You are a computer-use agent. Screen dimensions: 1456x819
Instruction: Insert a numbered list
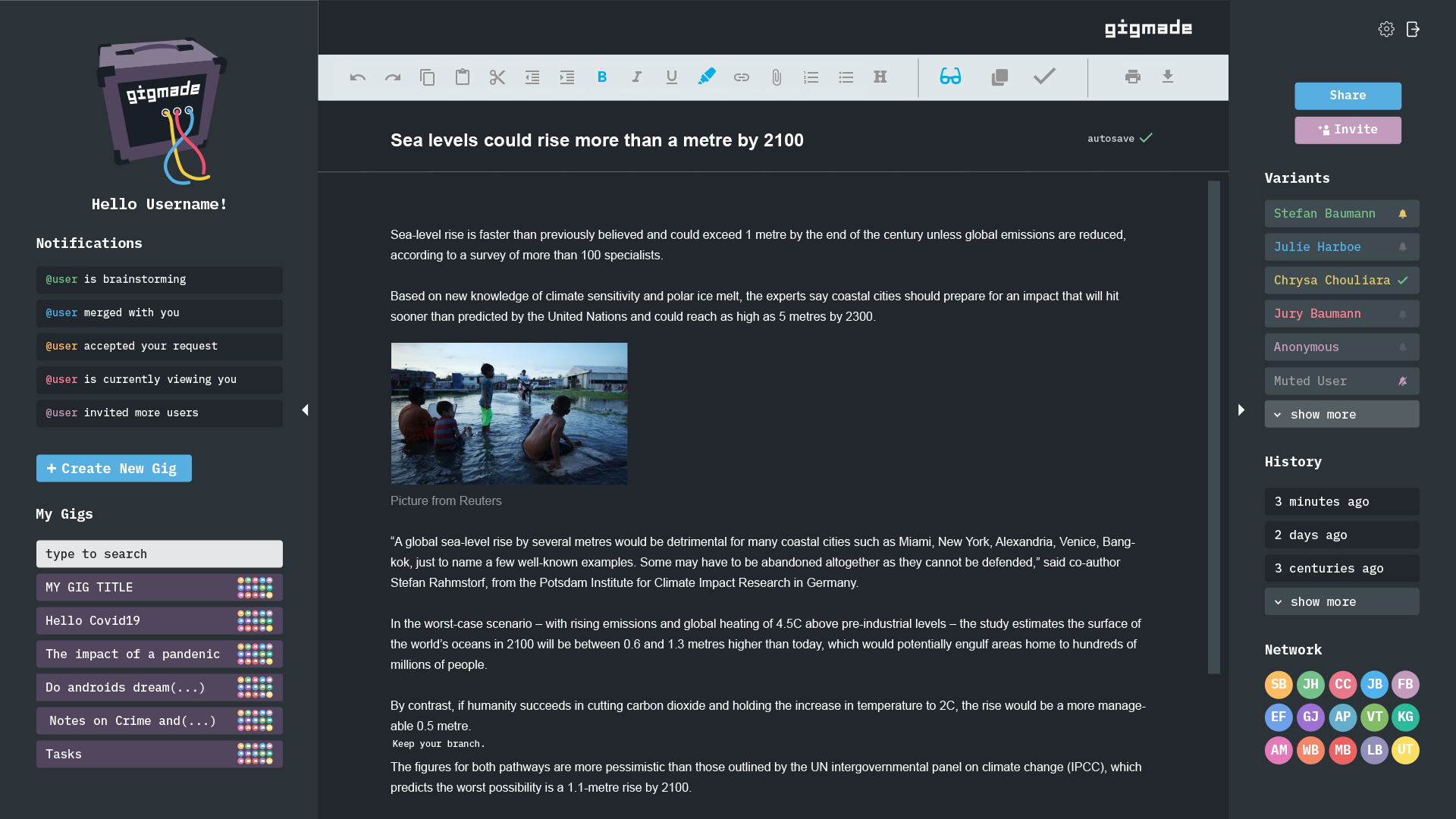tap(811, 77)
